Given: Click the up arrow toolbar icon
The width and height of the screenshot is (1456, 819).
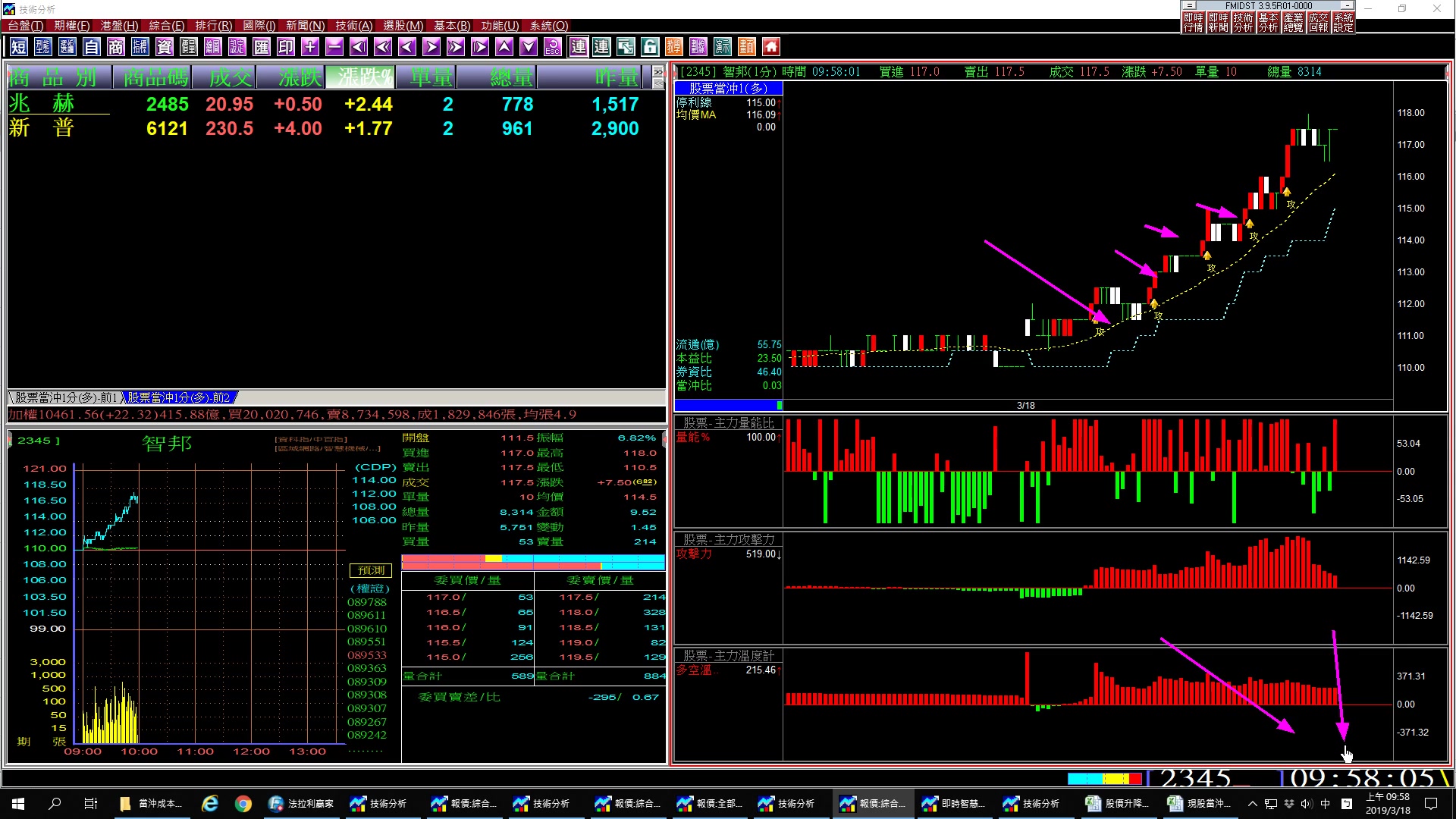Looking at the screenshot, I should pyautogui.click(x=504, y=47).
